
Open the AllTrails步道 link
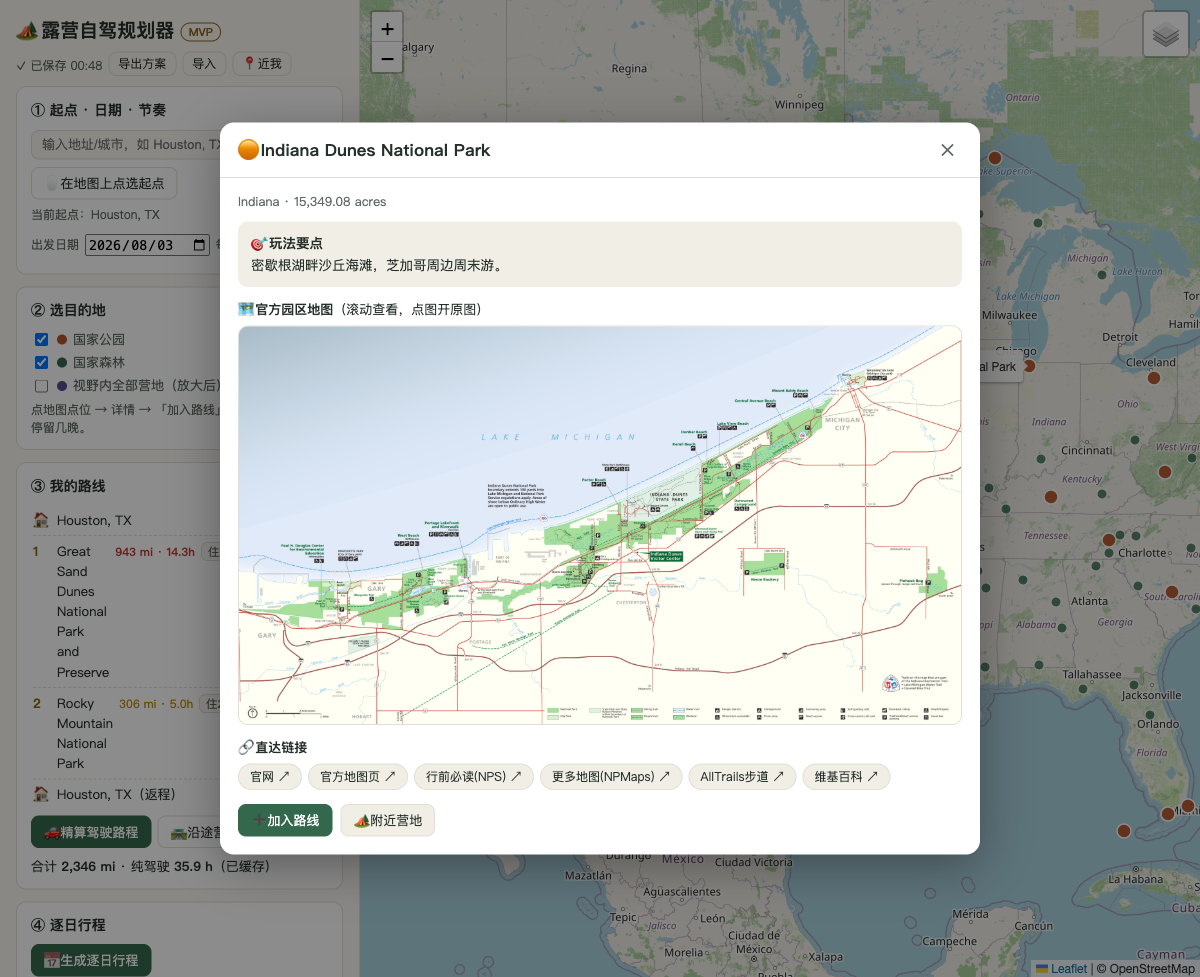point(742,777)
